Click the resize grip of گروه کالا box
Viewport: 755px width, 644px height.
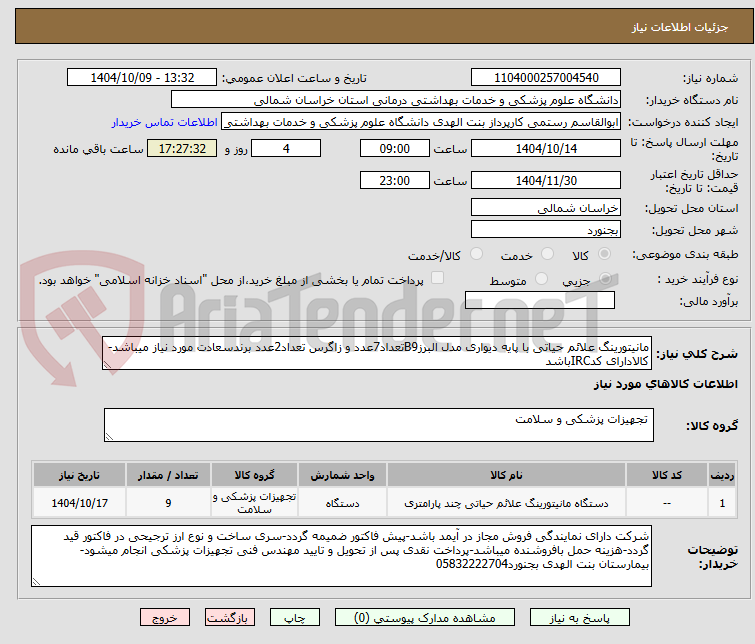click(109, 436)
